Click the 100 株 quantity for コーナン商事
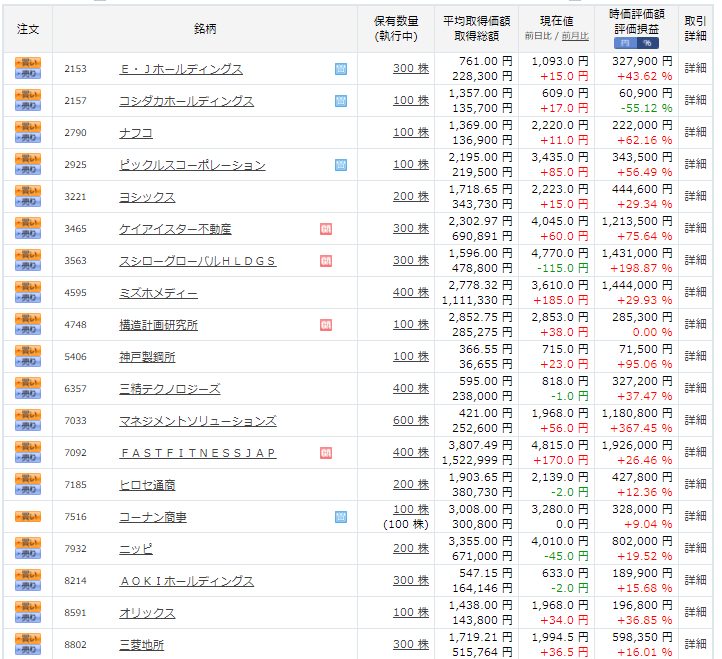 [x=411, y=509]
